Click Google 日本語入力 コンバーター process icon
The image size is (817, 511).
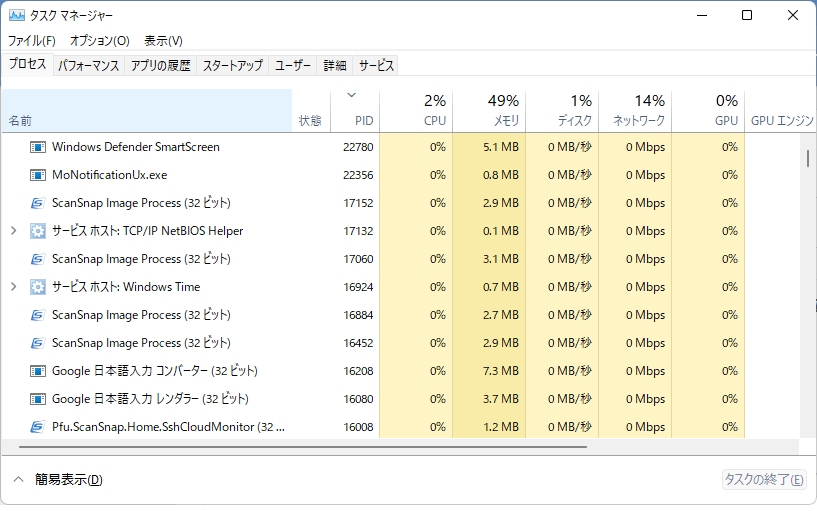(38, 371)
